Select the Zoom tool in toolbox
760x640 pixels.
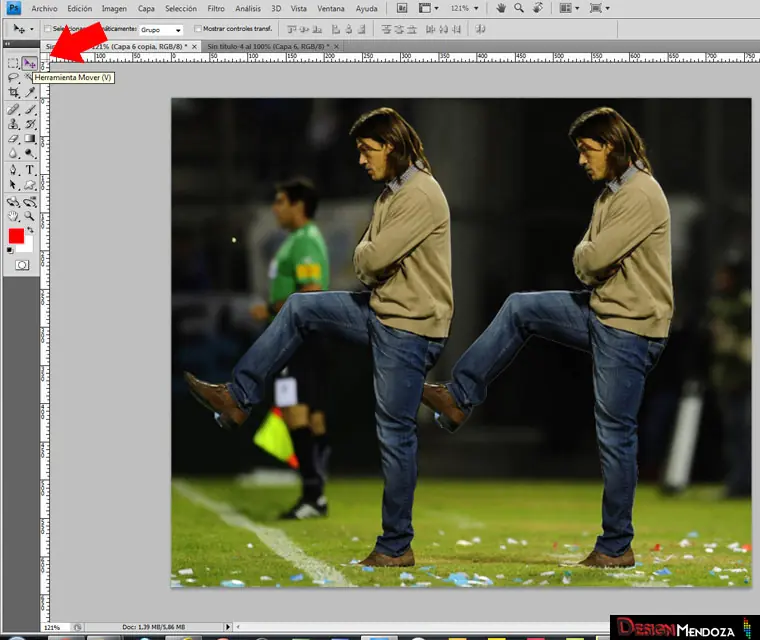pyautogui.click(x=30, y=216)
